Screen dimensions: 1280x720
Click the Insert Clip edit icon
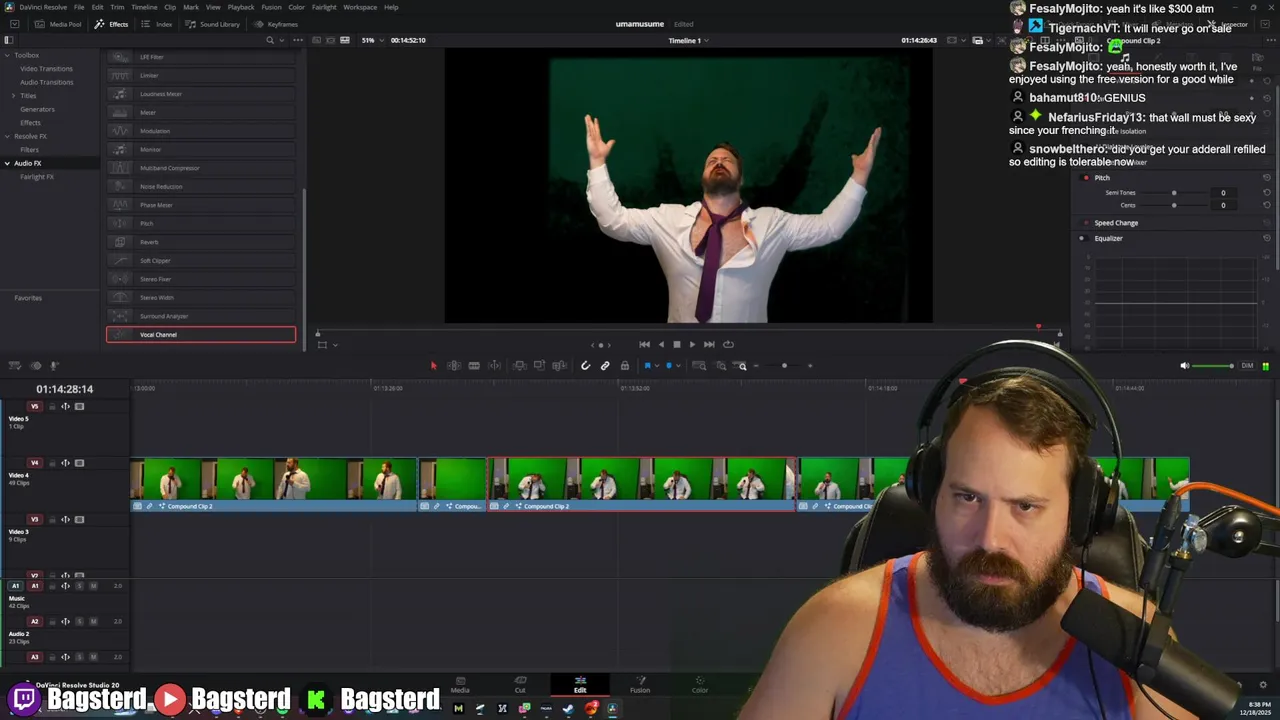pos(519,366)
